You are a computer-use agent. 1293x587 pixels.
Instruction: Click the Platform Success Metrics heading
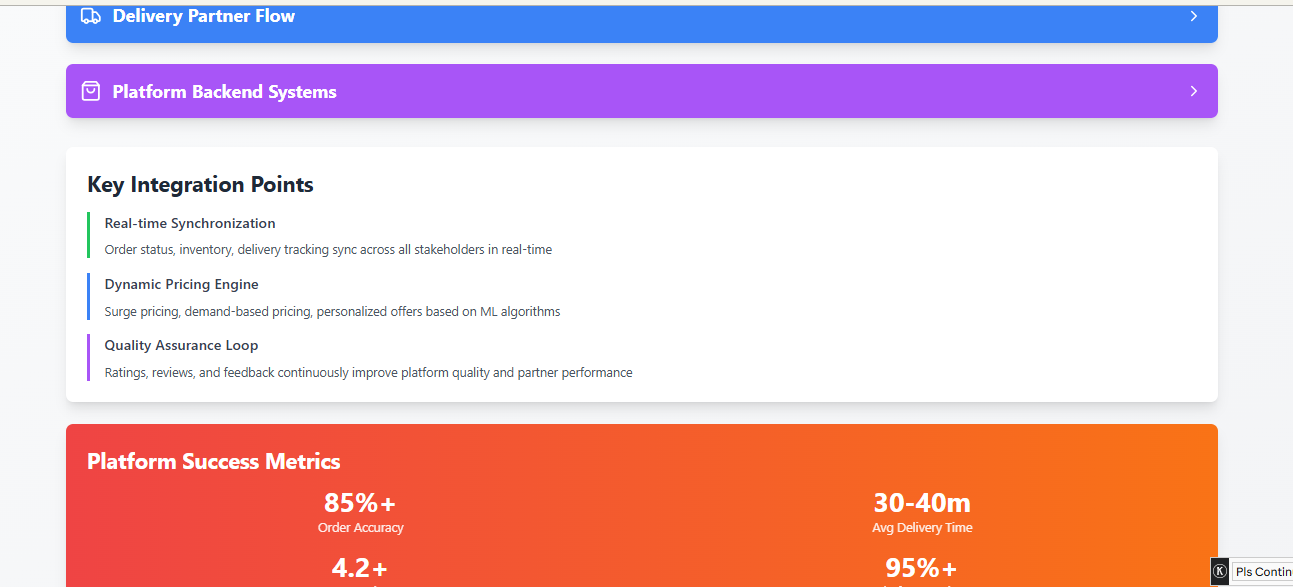point(214,461)
